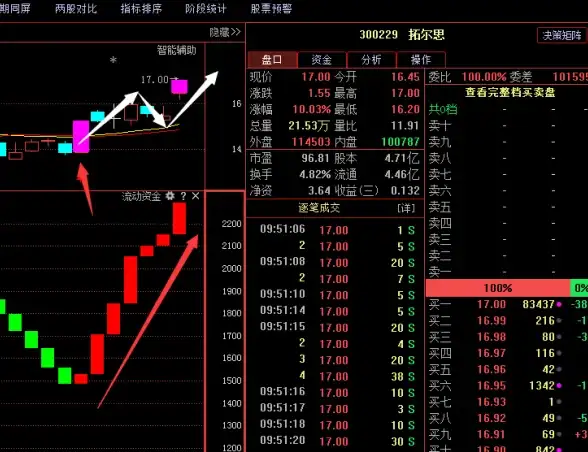Click the 查看完整档买卖盘 link
Image resolution: width=588 pixels, height=452 pixels.
click(510, 92)
